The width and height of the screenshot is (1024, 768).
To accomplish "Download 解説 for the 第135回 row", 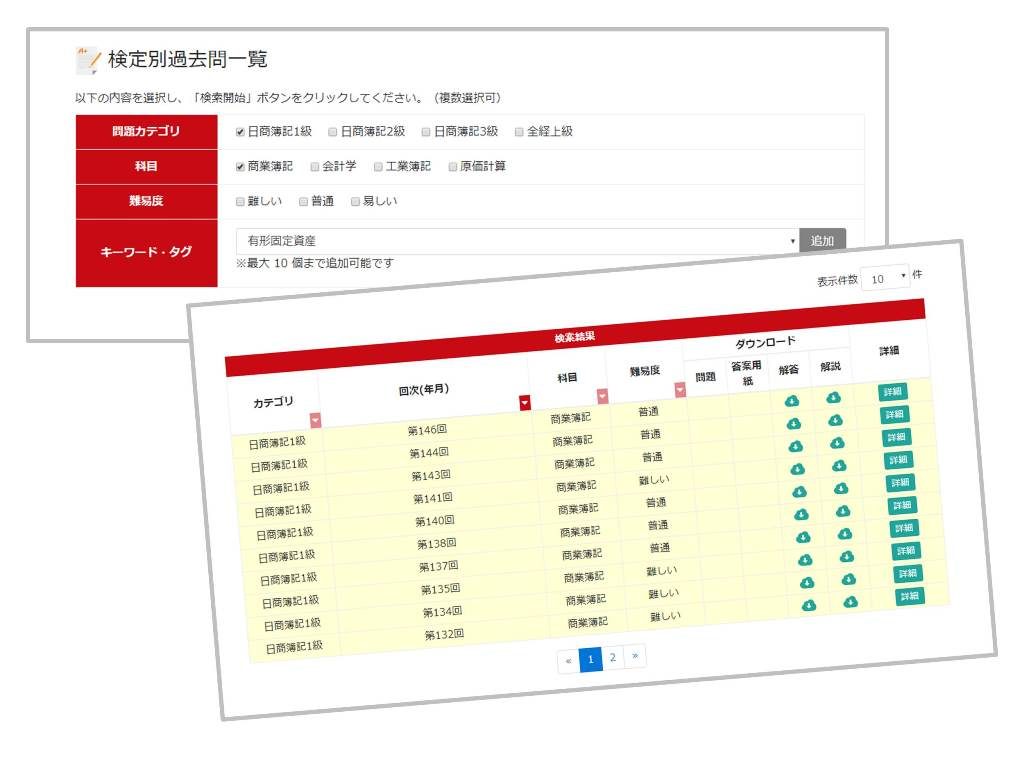I will [x=847, y=556].
